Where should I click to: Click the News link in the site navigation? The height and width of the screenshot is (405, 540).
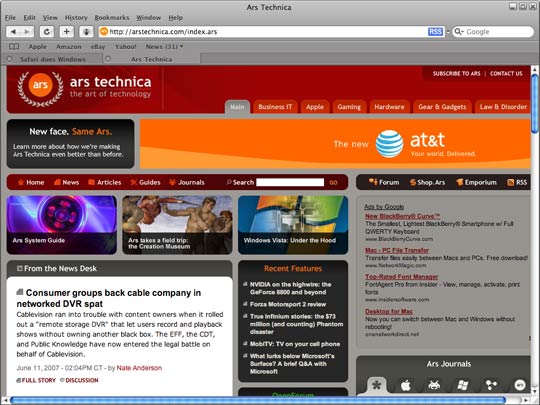(x=66, y=182)
